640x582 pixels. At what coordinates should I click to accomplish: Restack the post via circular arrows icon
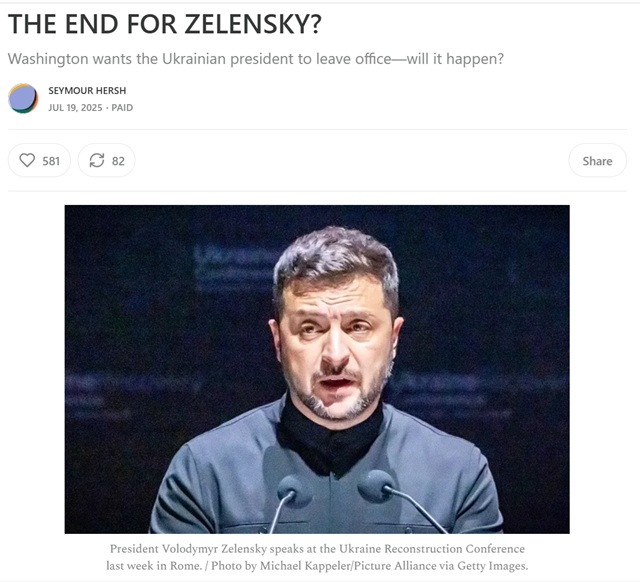tap(97, 160)
